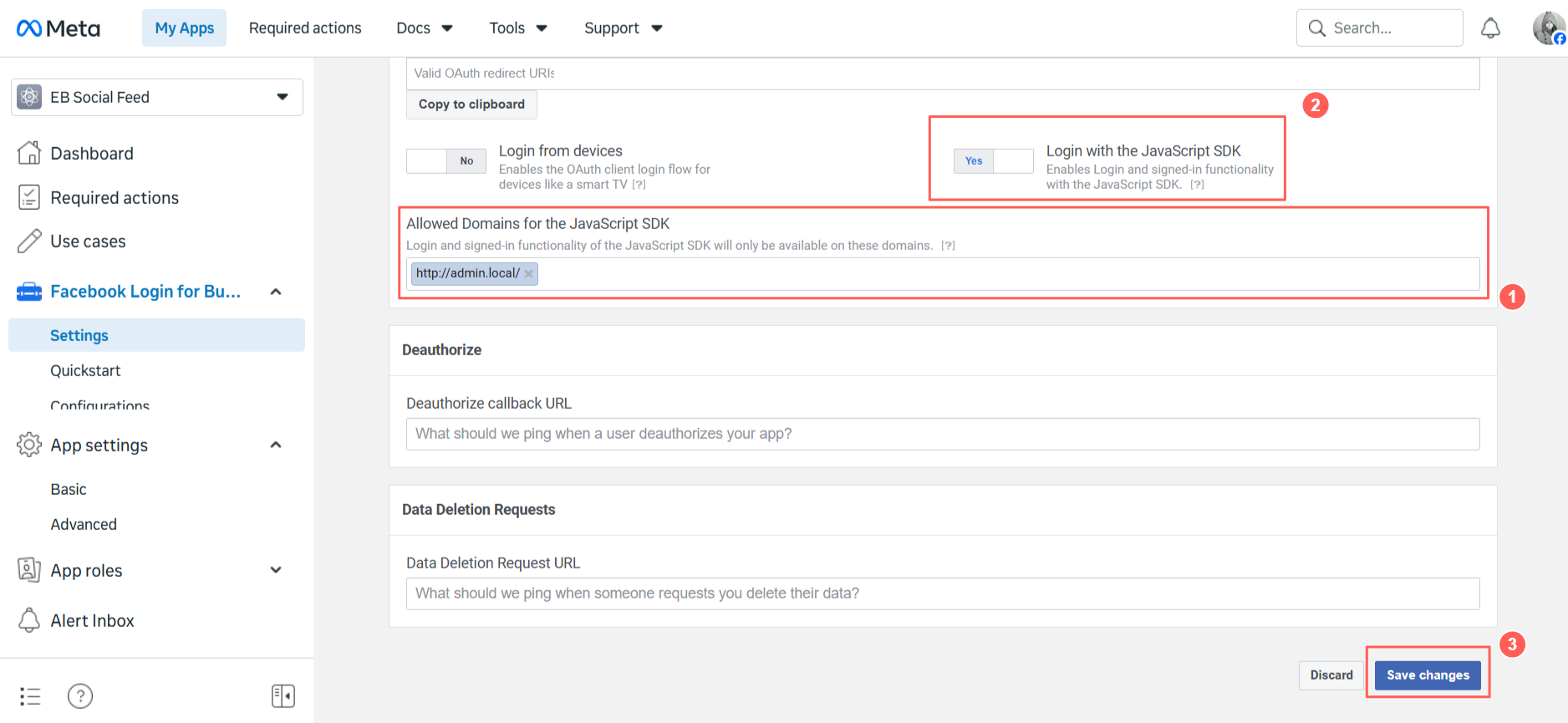Open Required actions in top navigation
Screen dimensions: 1568x723
(305, 28)
